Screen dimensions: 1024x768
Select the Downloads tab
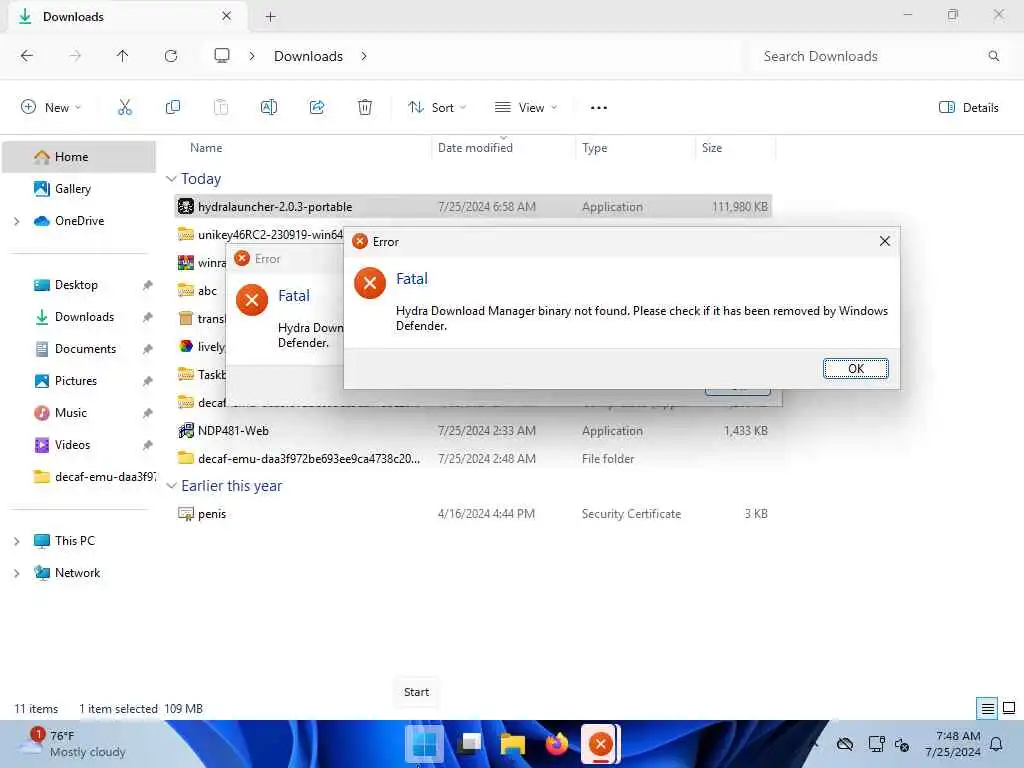[x=127, y=17]
